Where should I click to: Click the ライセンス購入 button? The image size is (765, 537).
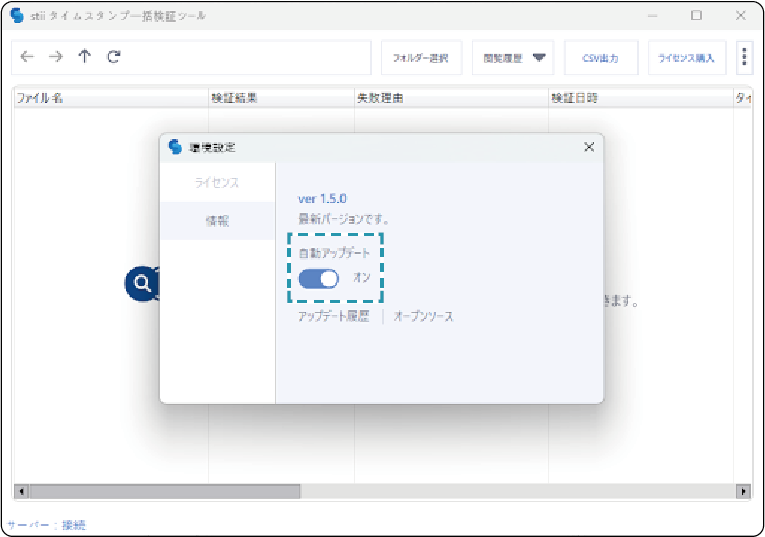(686, 58)
